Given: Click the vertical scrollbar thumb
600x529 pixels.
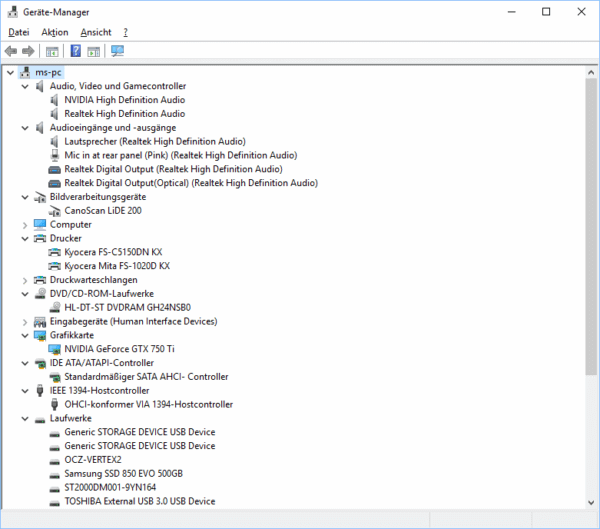Looking at the screenshot, I should point(591,227).
